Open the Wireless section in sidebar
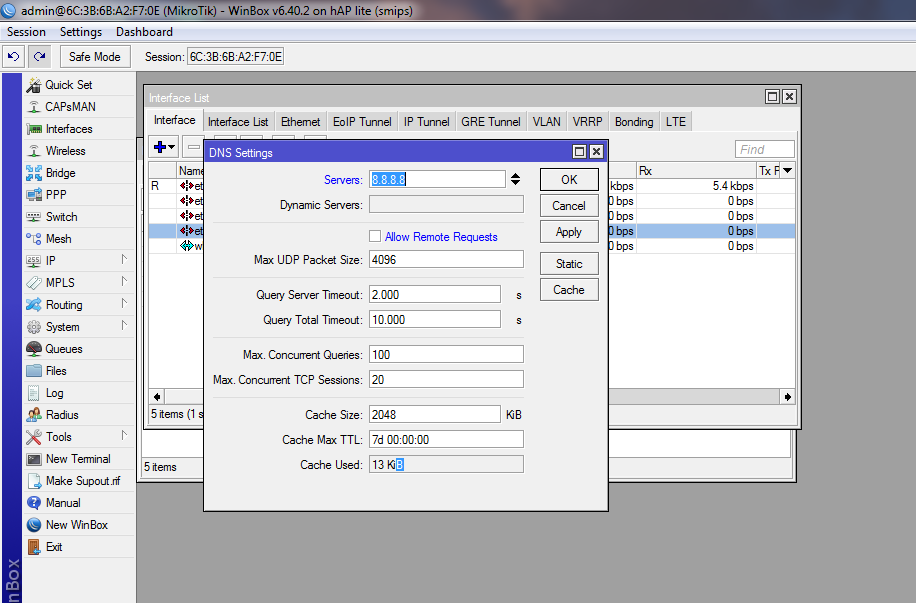Viewport: 916px width, 603px height. click(x=60, y=150)
